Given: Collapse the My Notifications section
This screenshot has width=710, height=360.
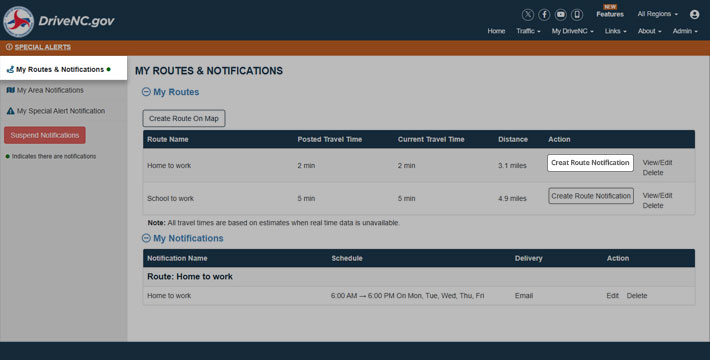Looking at the screenshot, I should point(146,238).
